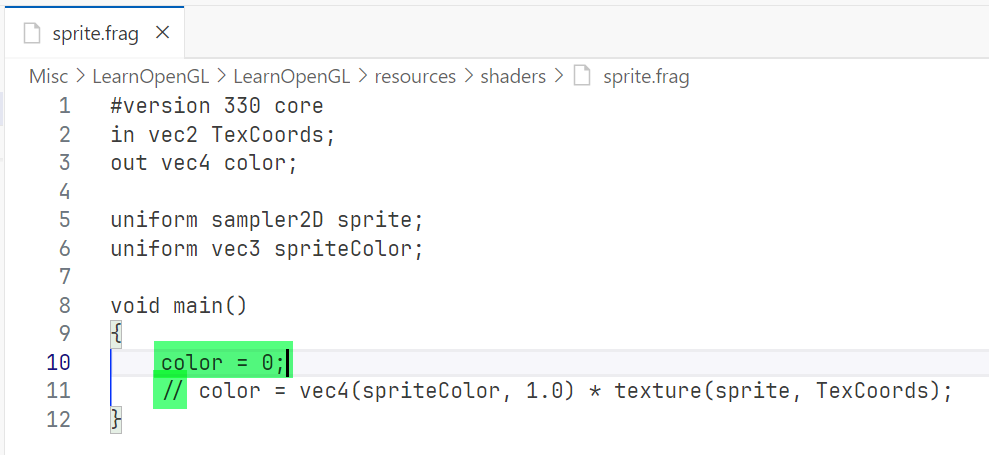Expand breadcrumb chevron after resources
The height and width of the screenshot is (455, 989).
point(468,76)
